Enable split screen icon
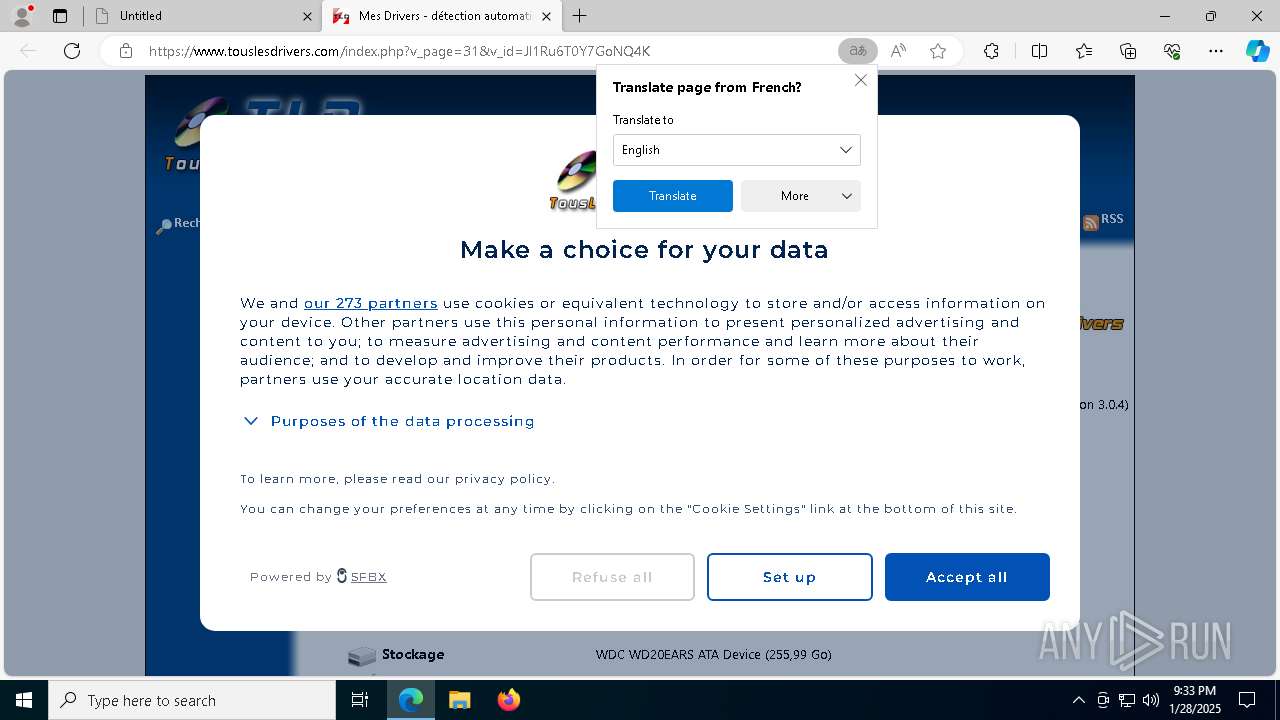 pos(1039,51)
